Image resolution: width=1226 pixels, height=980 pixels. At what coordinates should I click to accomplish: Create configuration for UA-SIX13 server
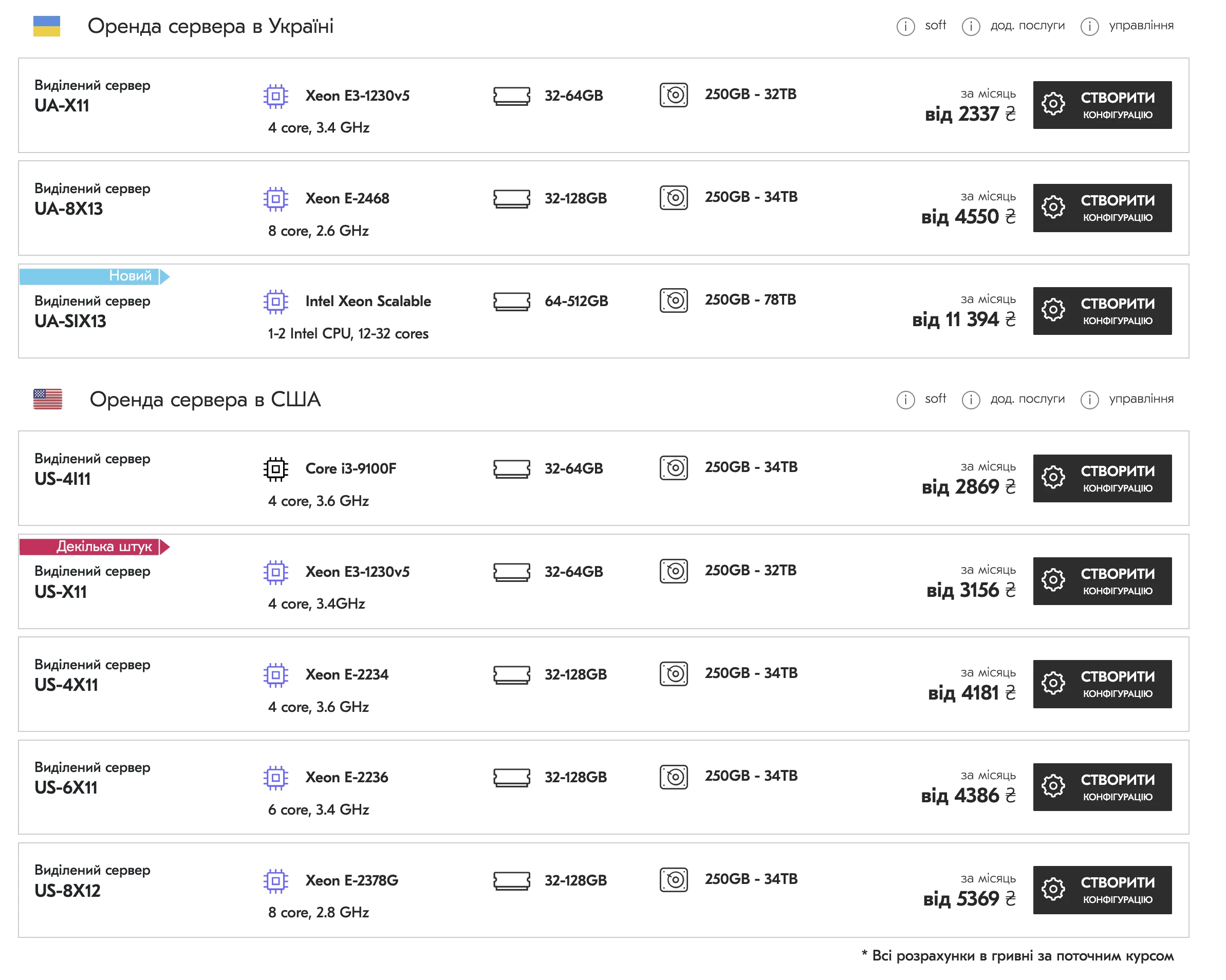(1102, 311)
